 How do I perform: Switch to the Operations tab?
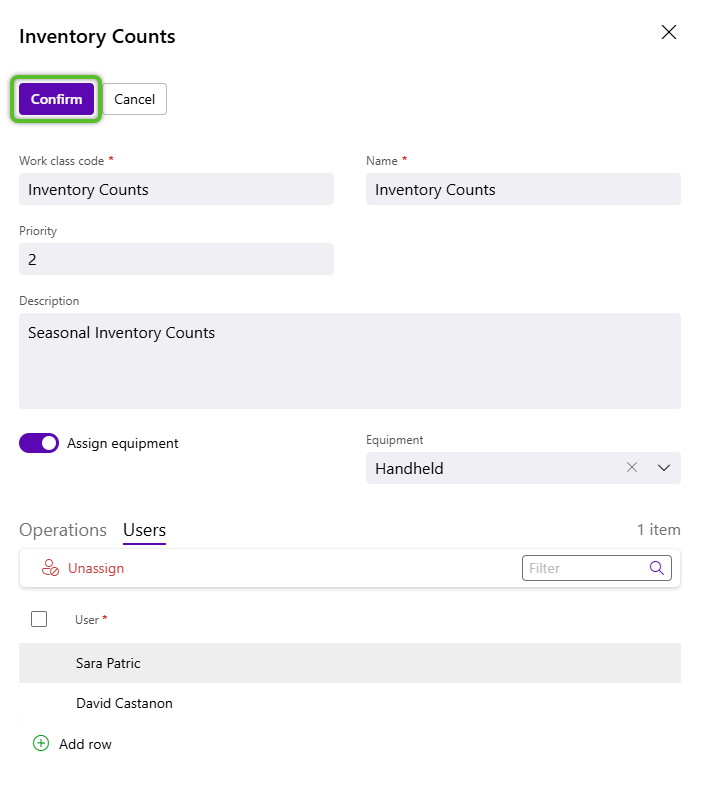(x=63, y=530)
